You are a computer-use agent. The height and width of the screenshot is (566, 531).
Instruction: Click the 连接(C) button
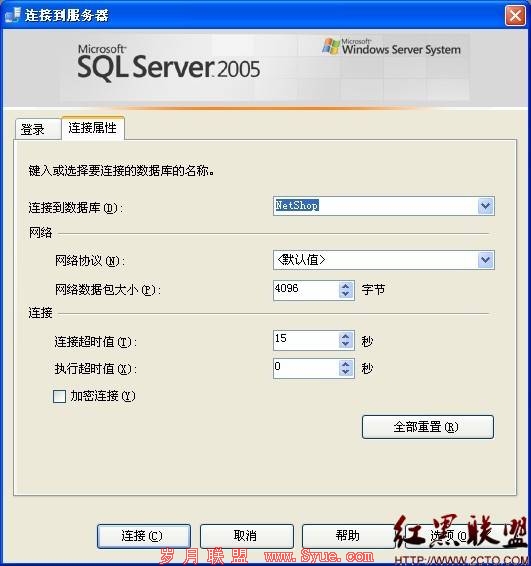(x=143, y=536)
